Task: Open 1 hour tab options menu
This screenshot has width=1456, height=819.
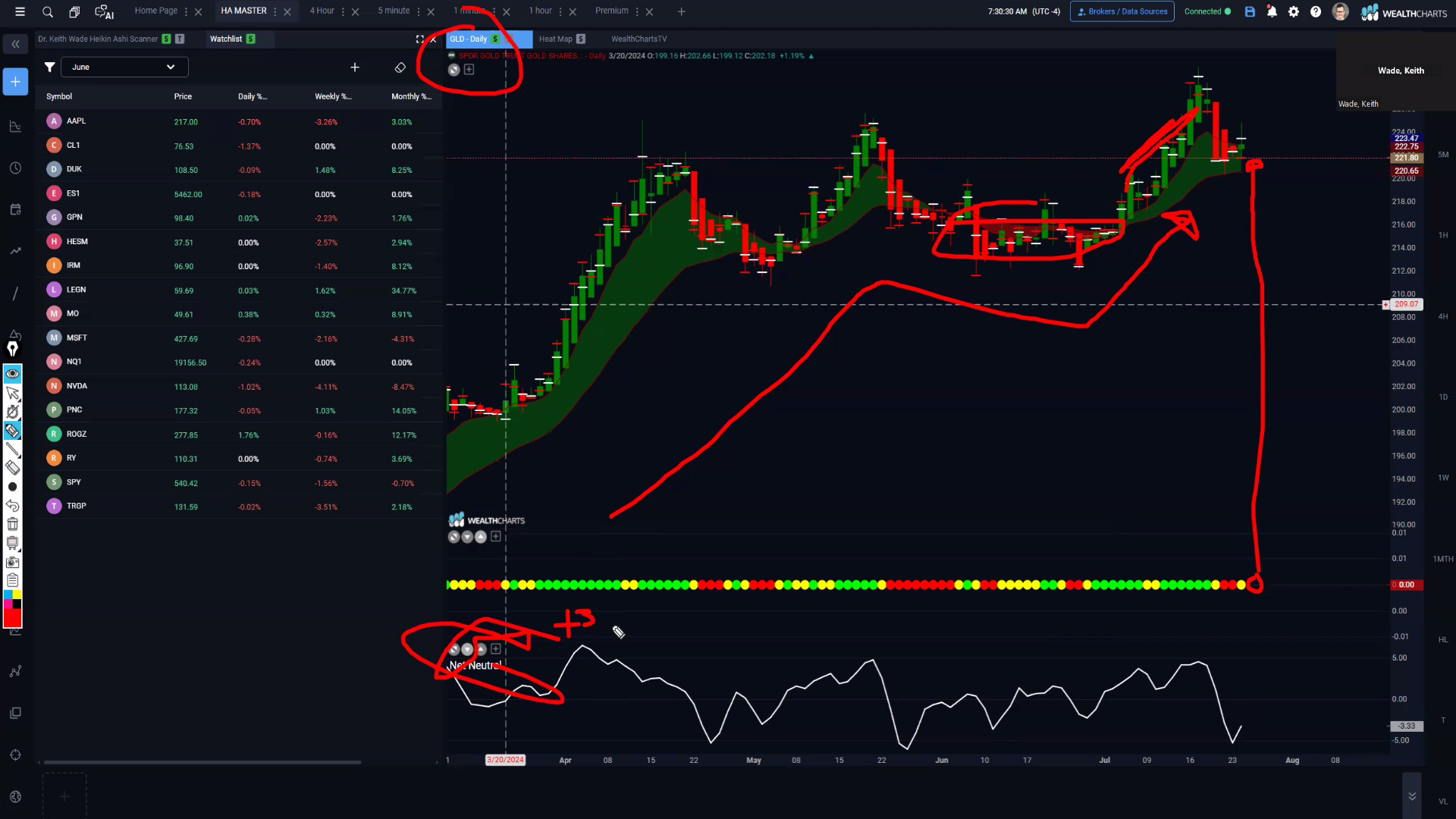Action: (560, 11)
